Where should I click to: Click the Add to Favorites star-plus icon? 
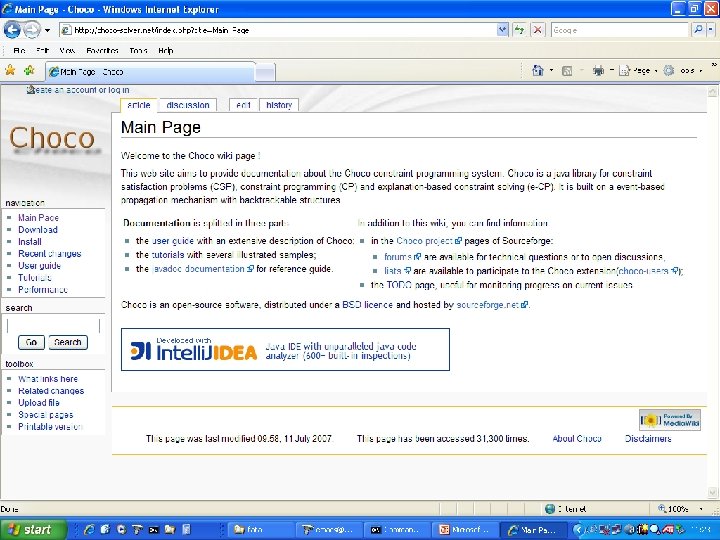29,71
